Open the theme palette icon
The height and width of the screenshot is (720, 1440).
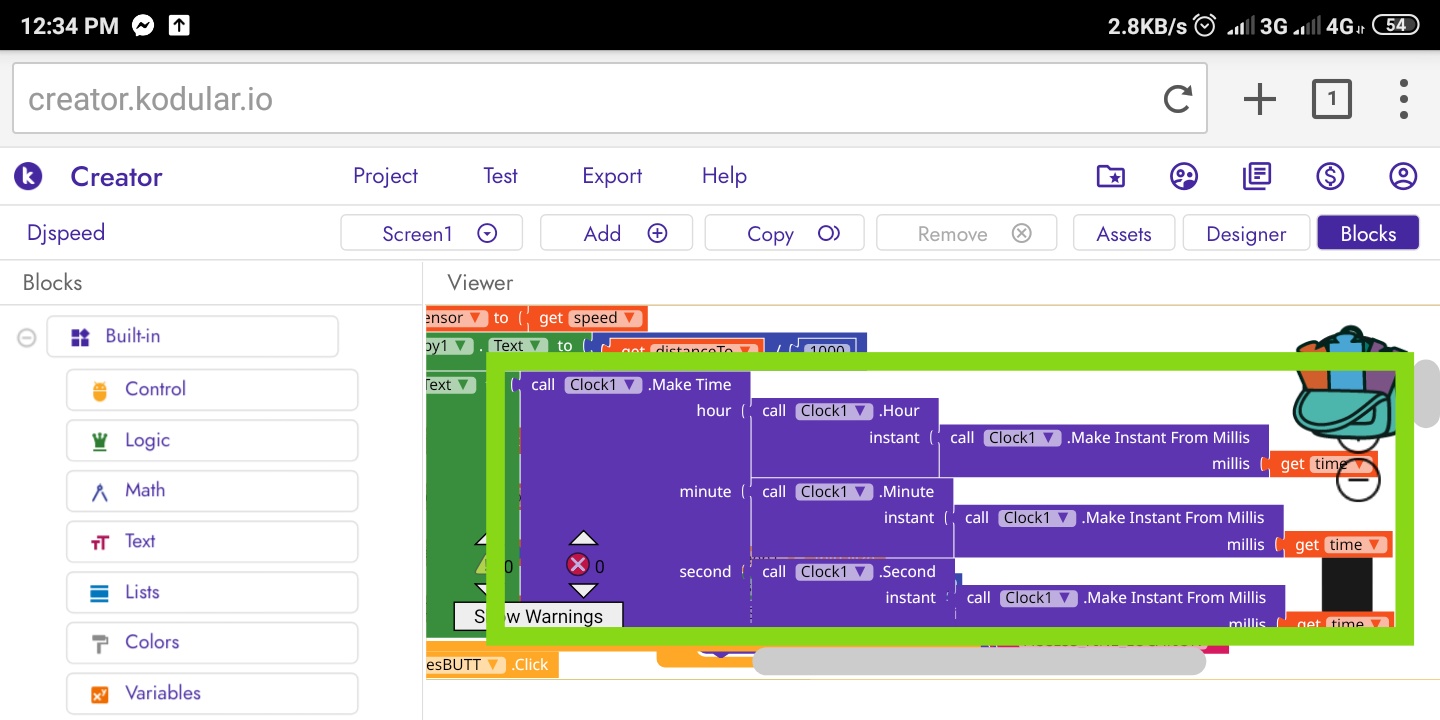(x=1184, y=177)
